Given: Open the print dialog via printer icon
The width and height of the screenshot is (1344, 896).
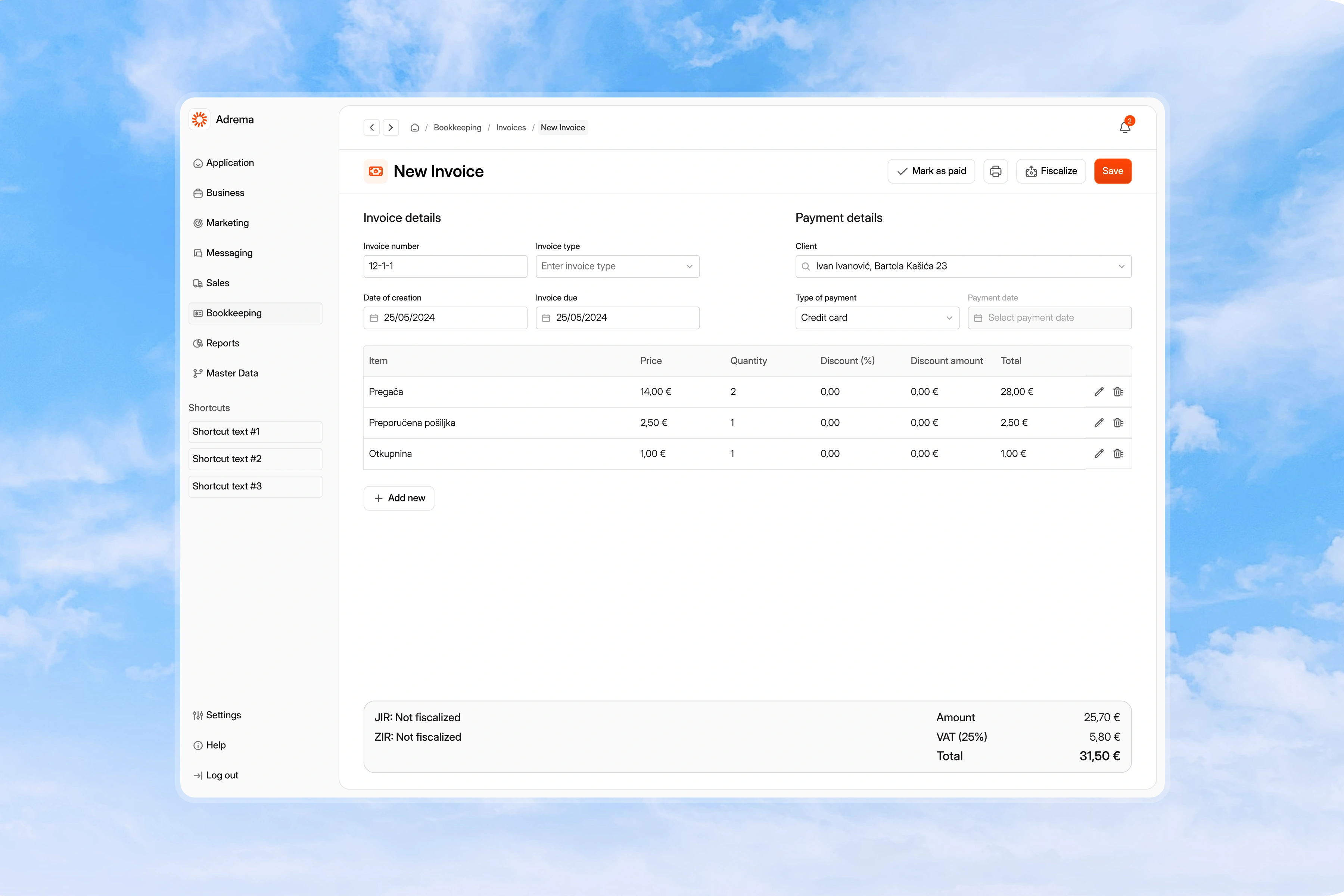Looking at the screenshot, I should 995,171.
